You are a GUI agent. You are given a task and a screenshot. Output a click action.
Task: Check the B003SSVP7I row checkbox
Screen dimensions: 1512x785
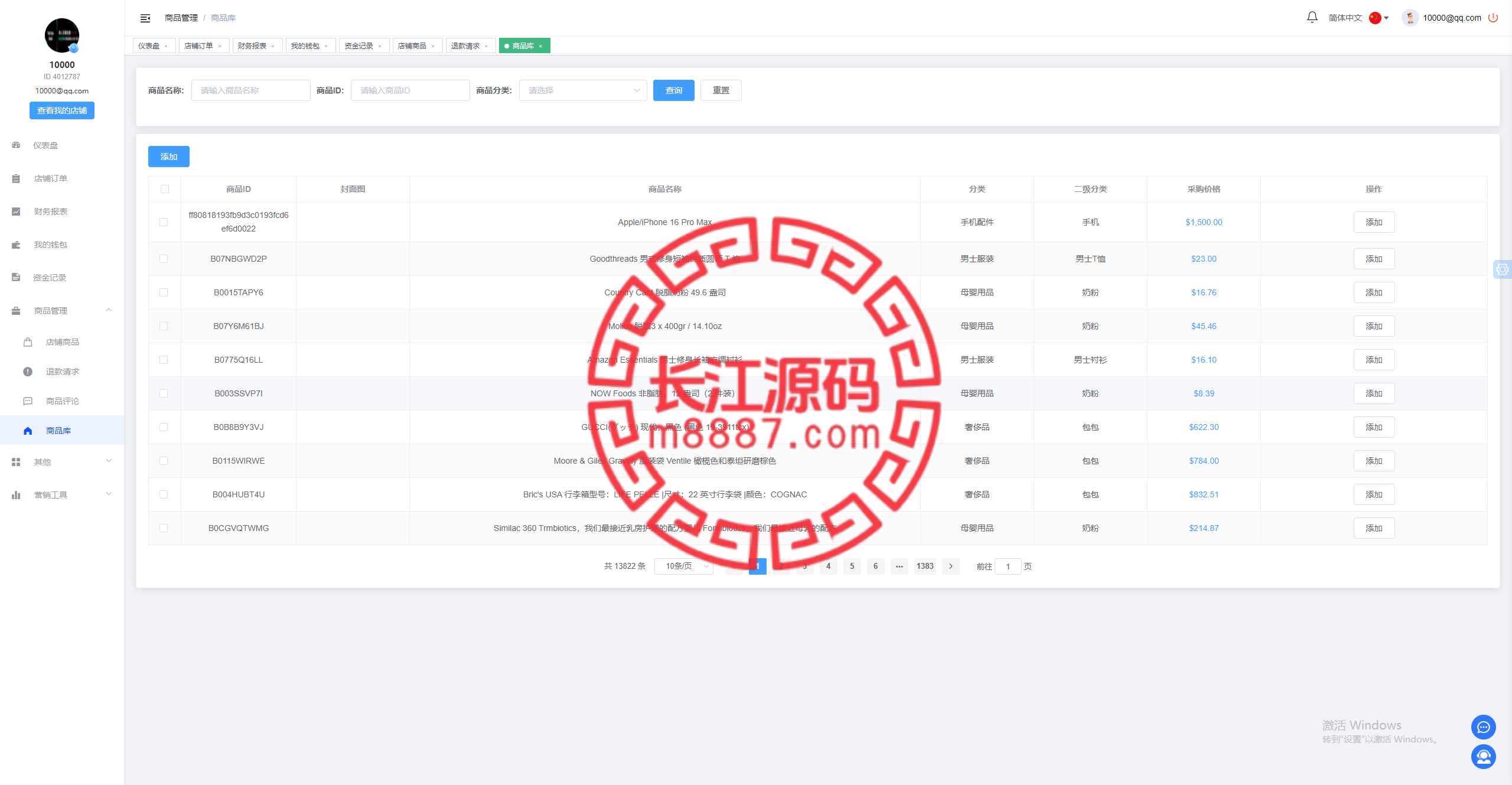pyautogui.click(x=164, y=393)
